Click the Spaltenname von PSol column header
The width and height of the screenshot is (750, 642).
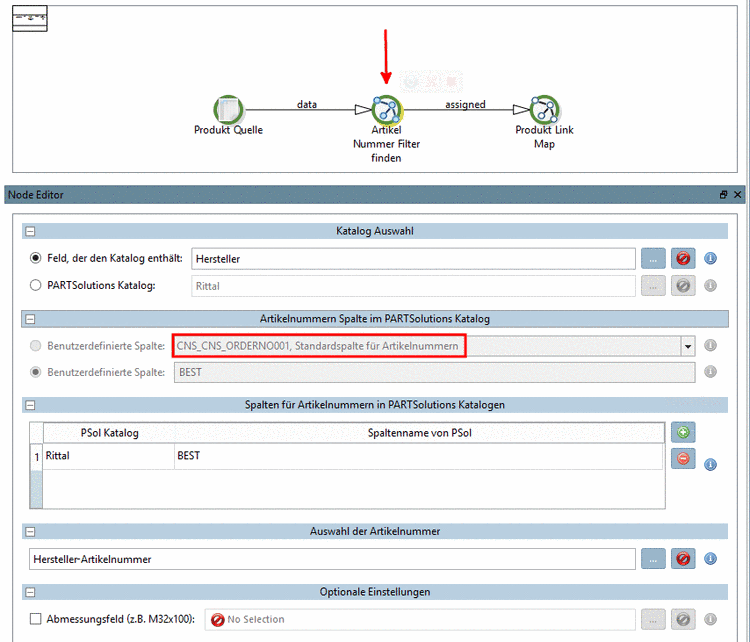coord(419,433)
